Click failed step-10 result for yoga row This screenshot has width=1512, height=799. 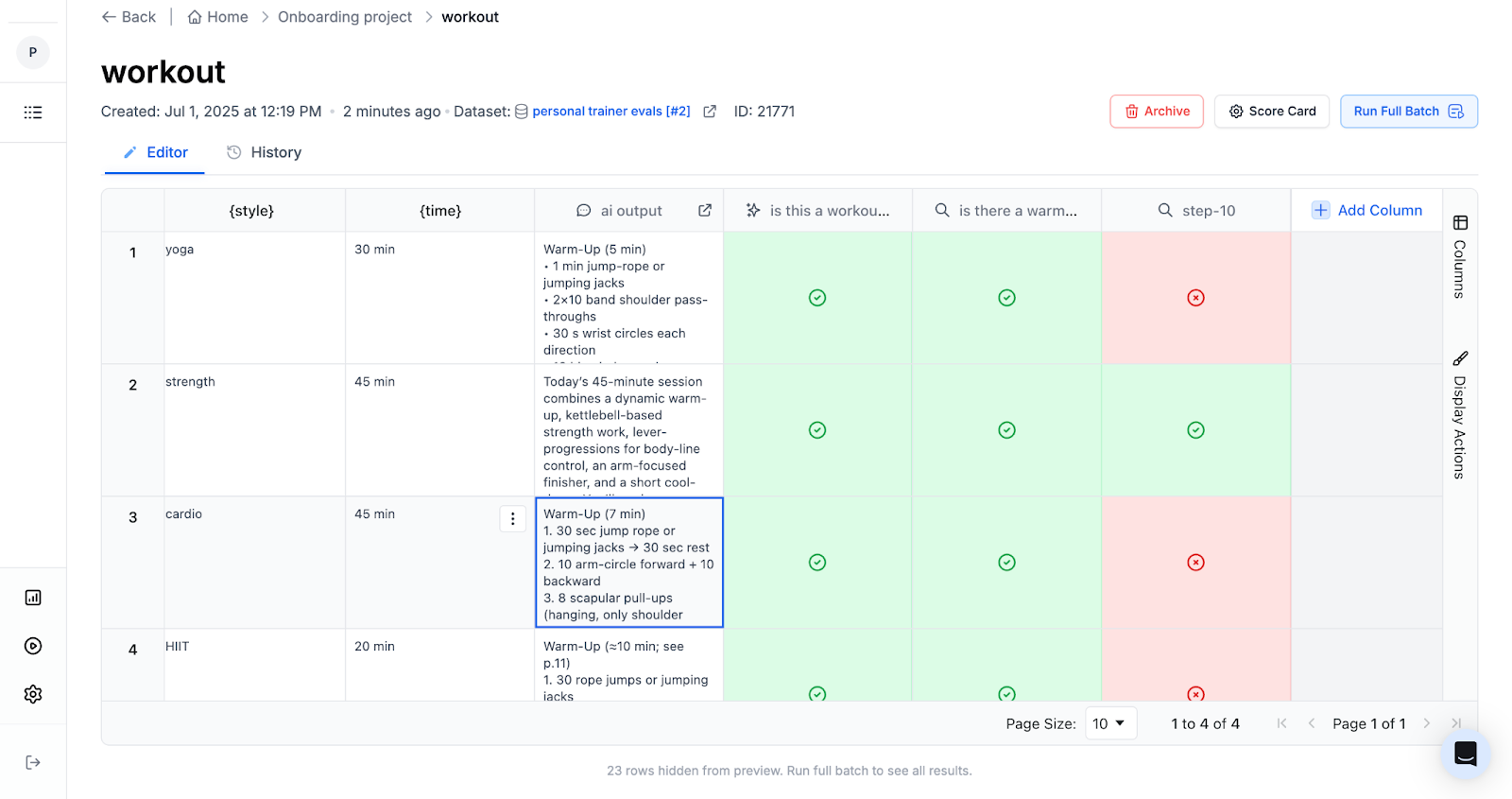[x=1195, y=298]
